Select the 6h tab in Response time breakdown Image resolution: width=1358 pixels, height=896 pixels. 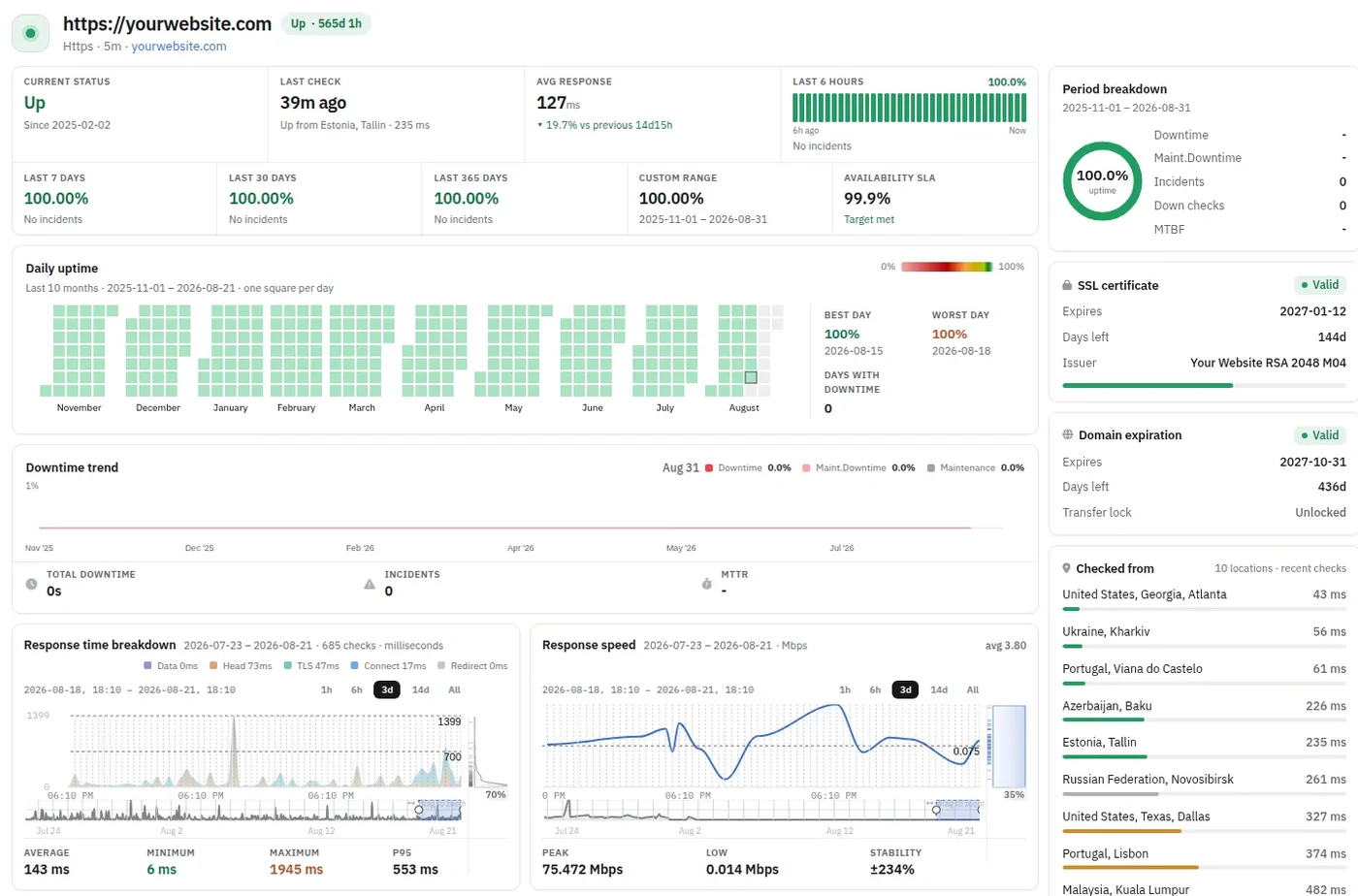(357, 689)
